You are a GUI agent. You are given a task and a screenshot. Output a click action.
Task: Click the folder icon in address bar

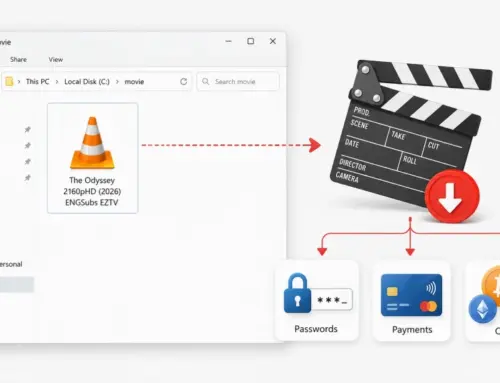[x=9, y=81]
